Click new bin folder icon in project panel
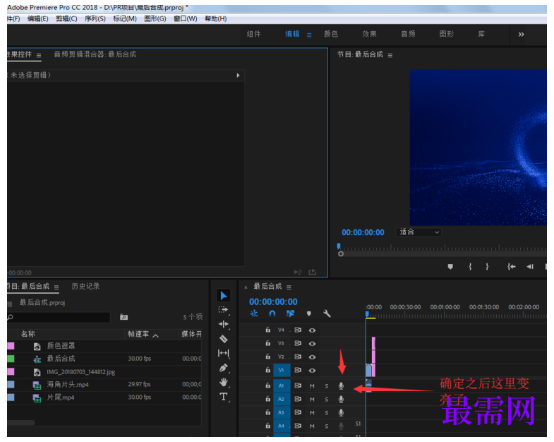 coord(124,317)
